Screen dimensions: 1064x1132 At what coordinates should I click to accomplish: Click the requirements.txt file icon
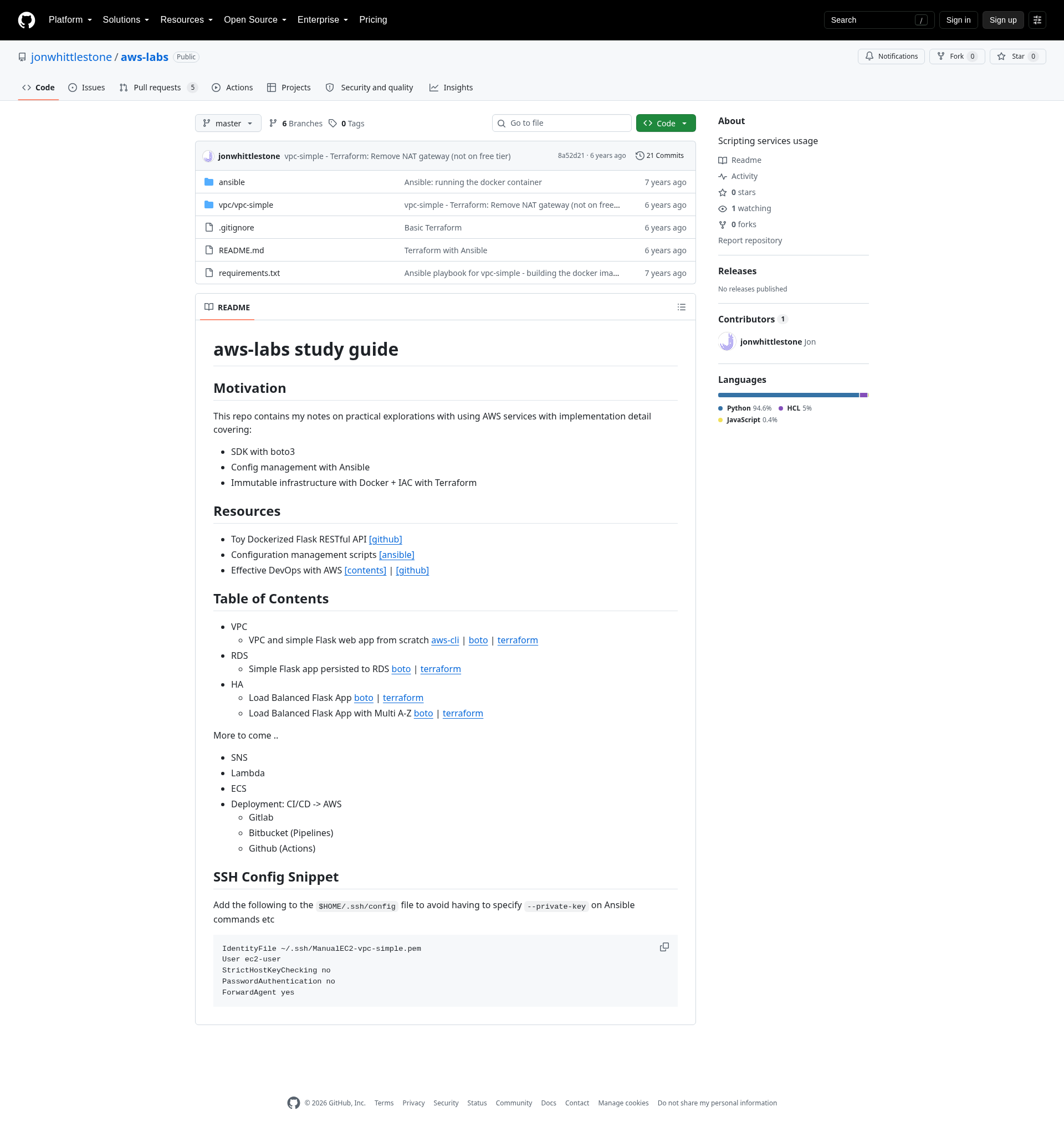click(209, 273)
